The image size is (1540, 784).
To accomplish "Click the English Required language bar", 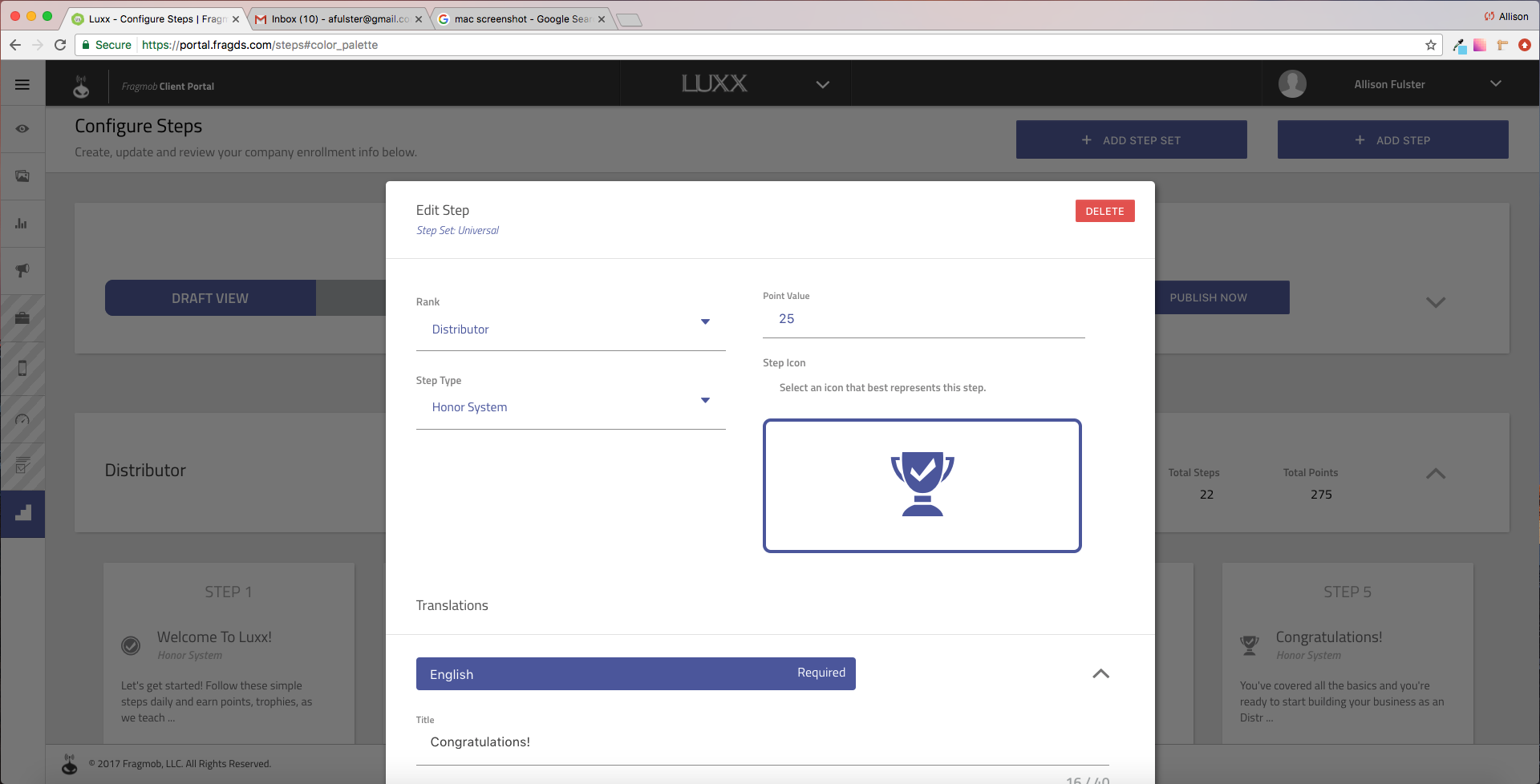I will click(635, 673).
